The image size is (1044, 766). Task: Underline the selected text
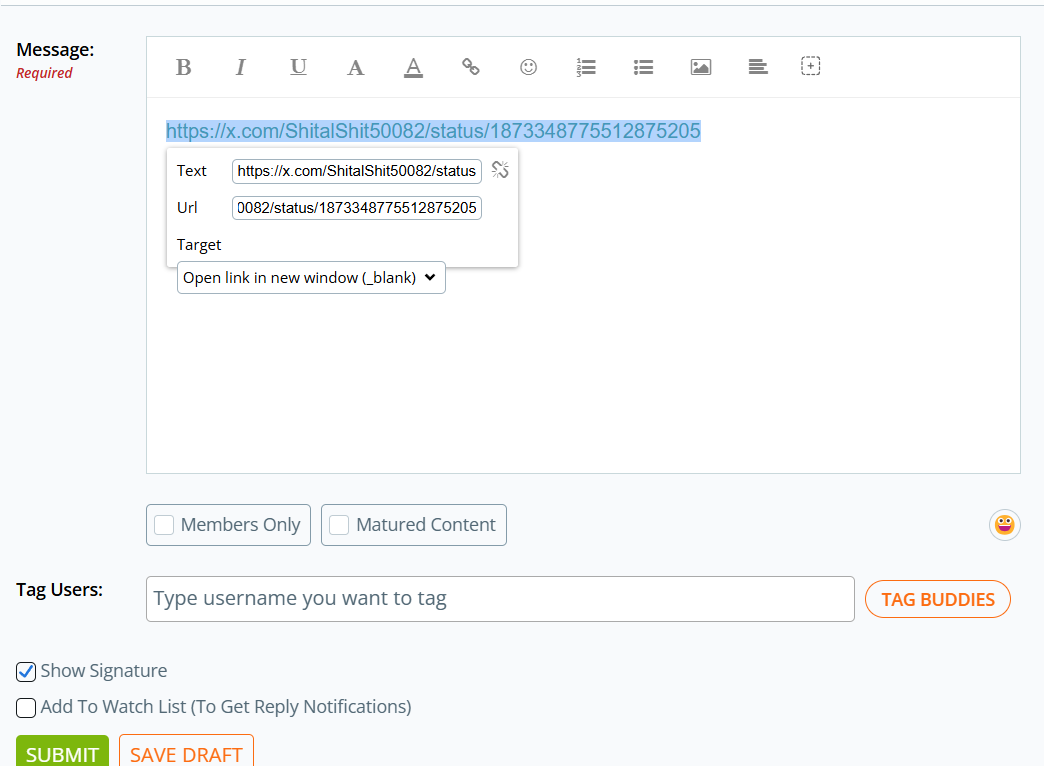[x=298, y=67]
